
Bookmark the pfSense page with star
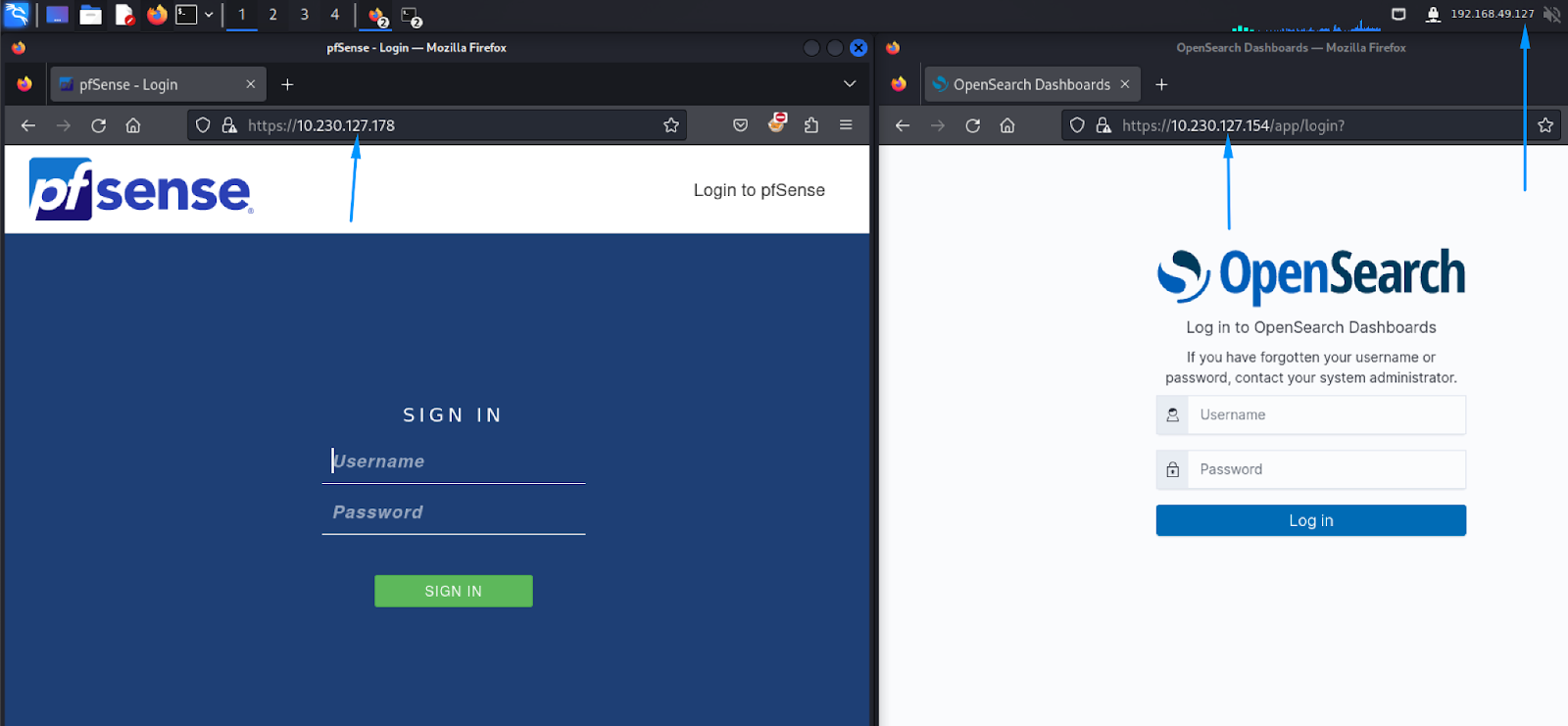[x=671, y=125]
